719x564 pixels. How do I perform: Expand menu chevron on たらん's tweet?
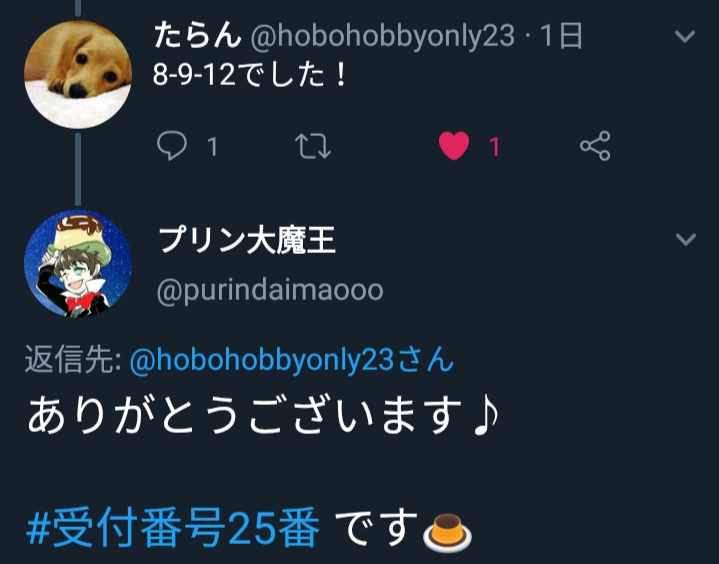[x=685, y=36]
